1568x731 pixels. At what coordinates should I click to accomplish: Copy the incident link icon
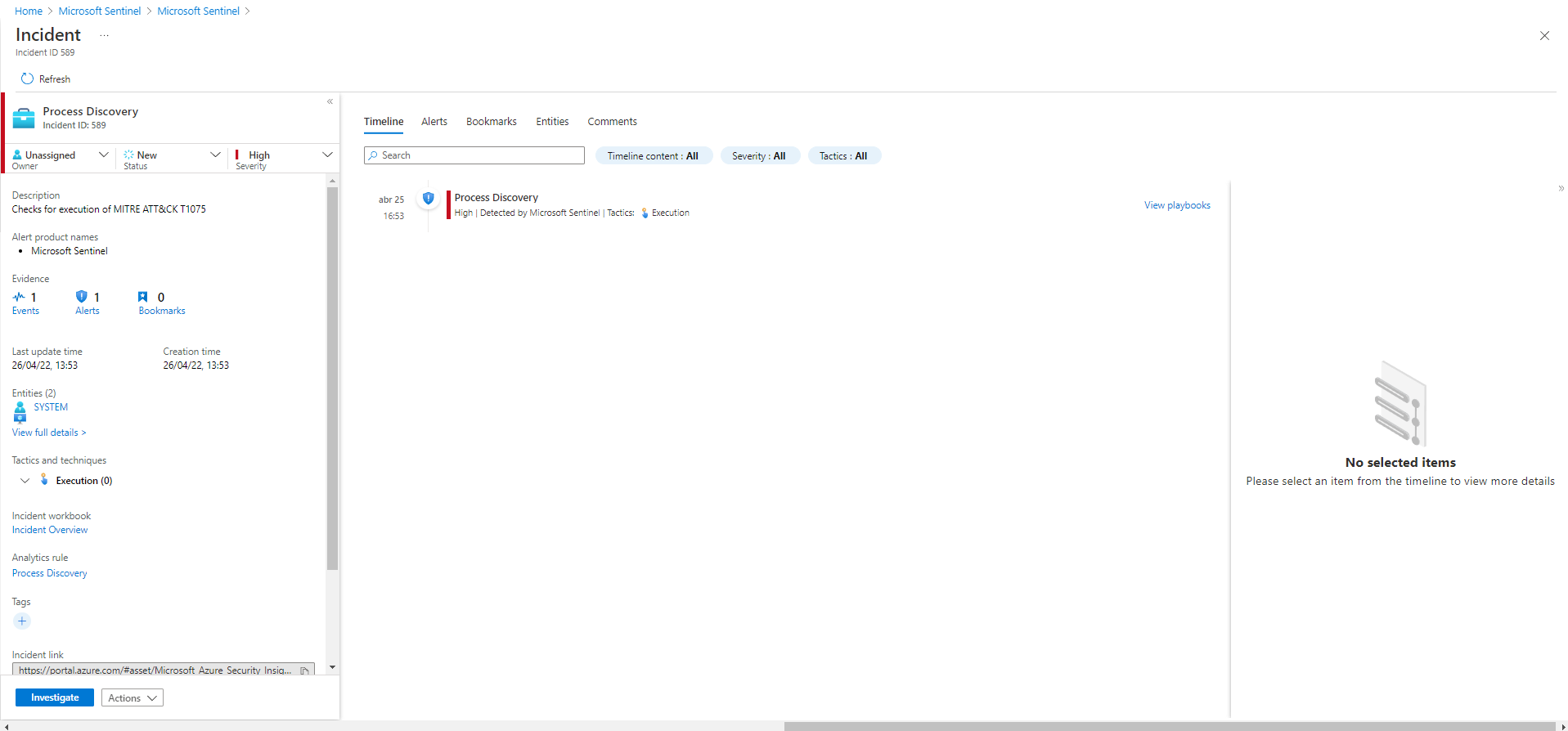coord(305,670)
